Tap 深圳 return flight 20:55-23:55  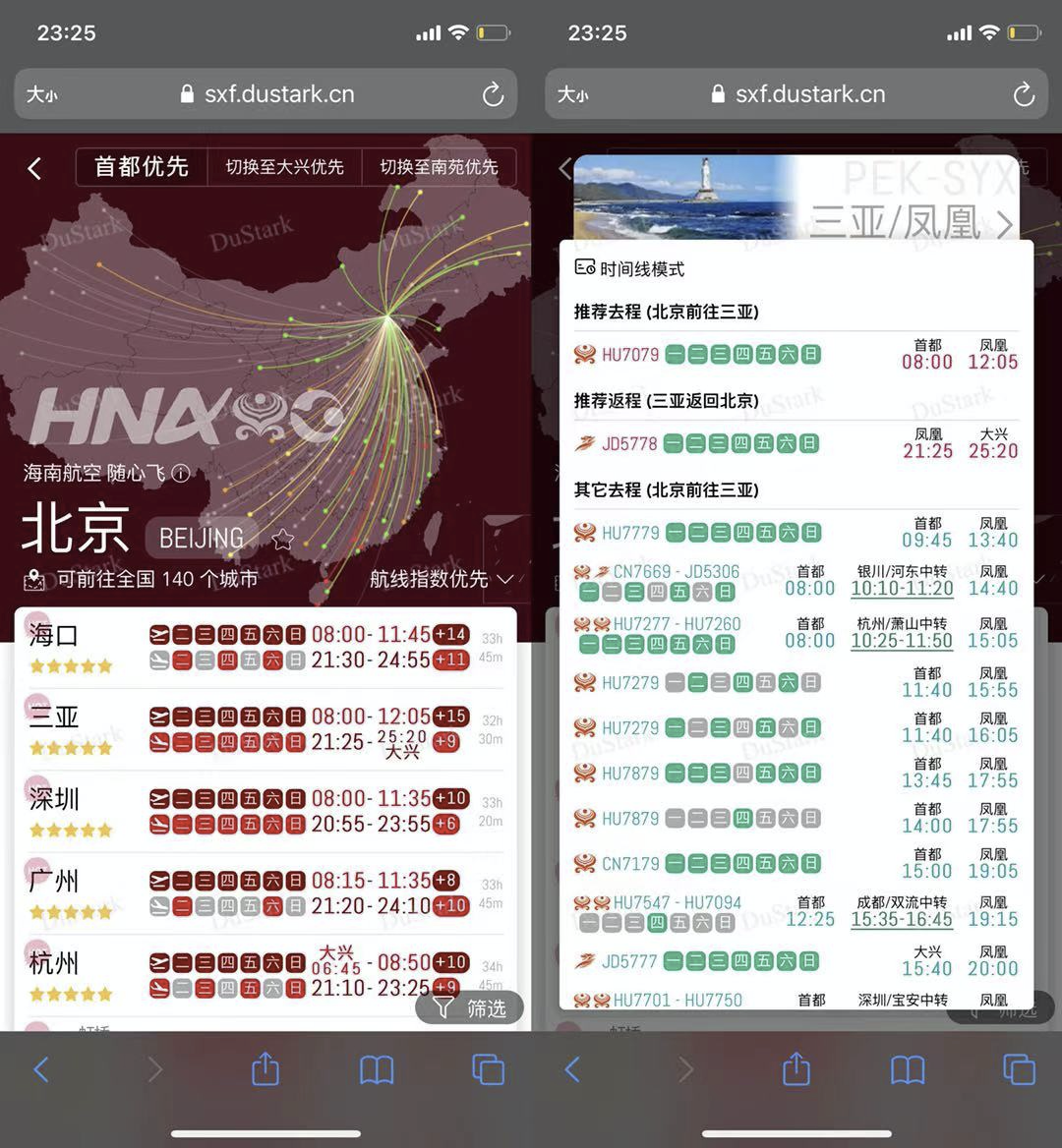[x=305, y=825]
